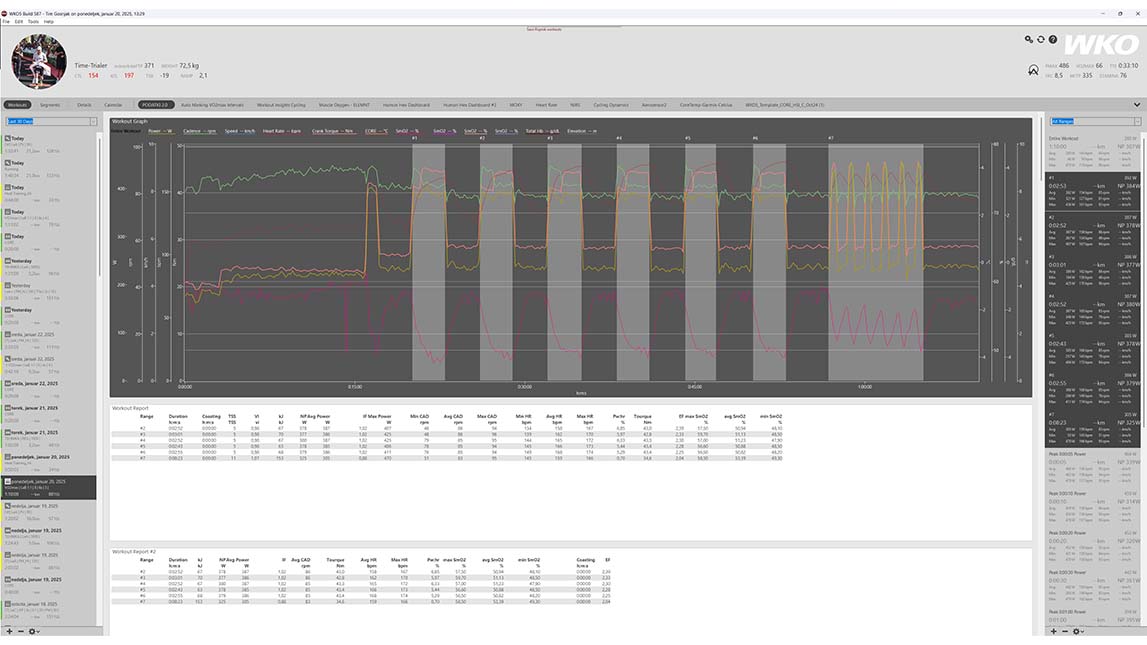
Task: Toggle the Power series in graph legend
Action: pyautogui.click(x=160, y=131)
